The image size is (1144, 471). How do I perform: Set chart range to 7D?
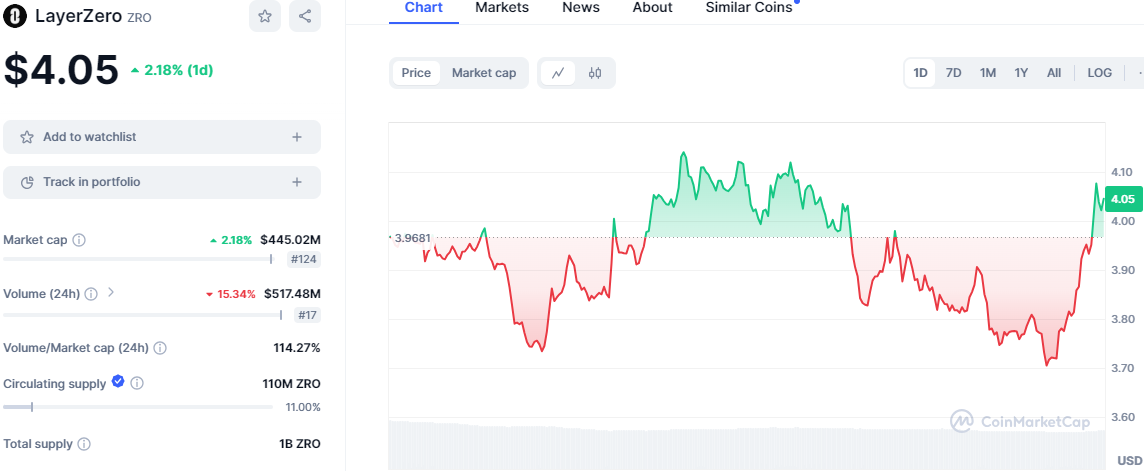(953, 73)
